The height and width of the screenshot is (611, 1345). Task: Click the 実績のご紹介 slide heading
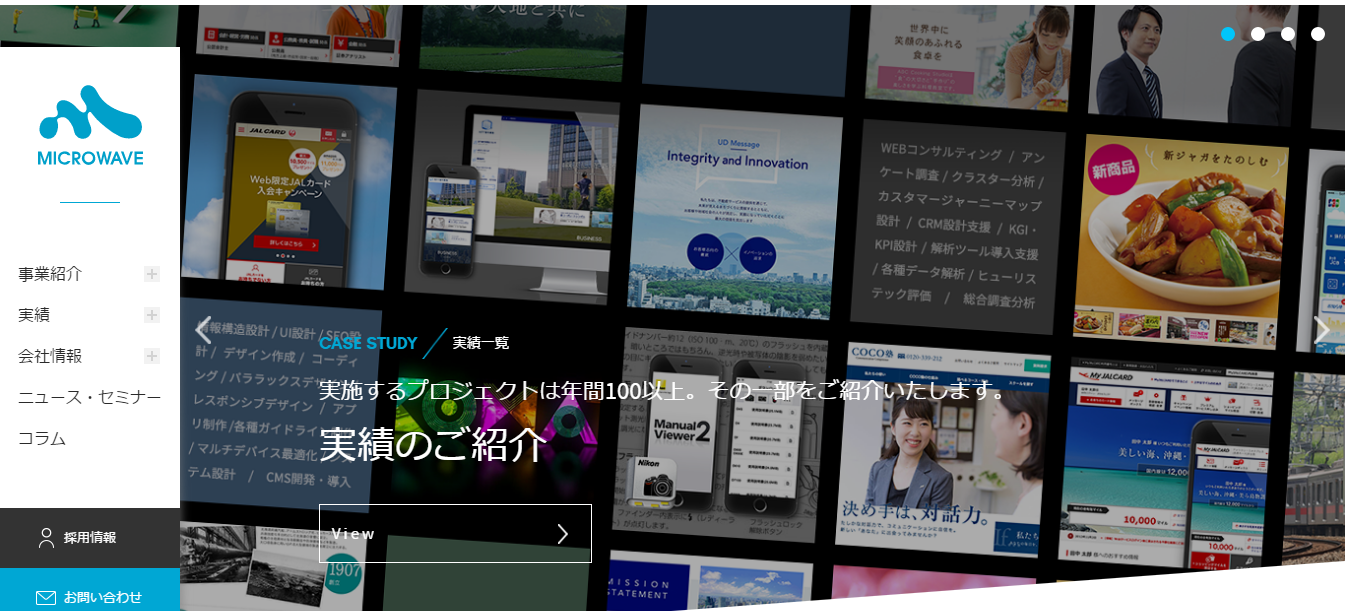(433, 444)
